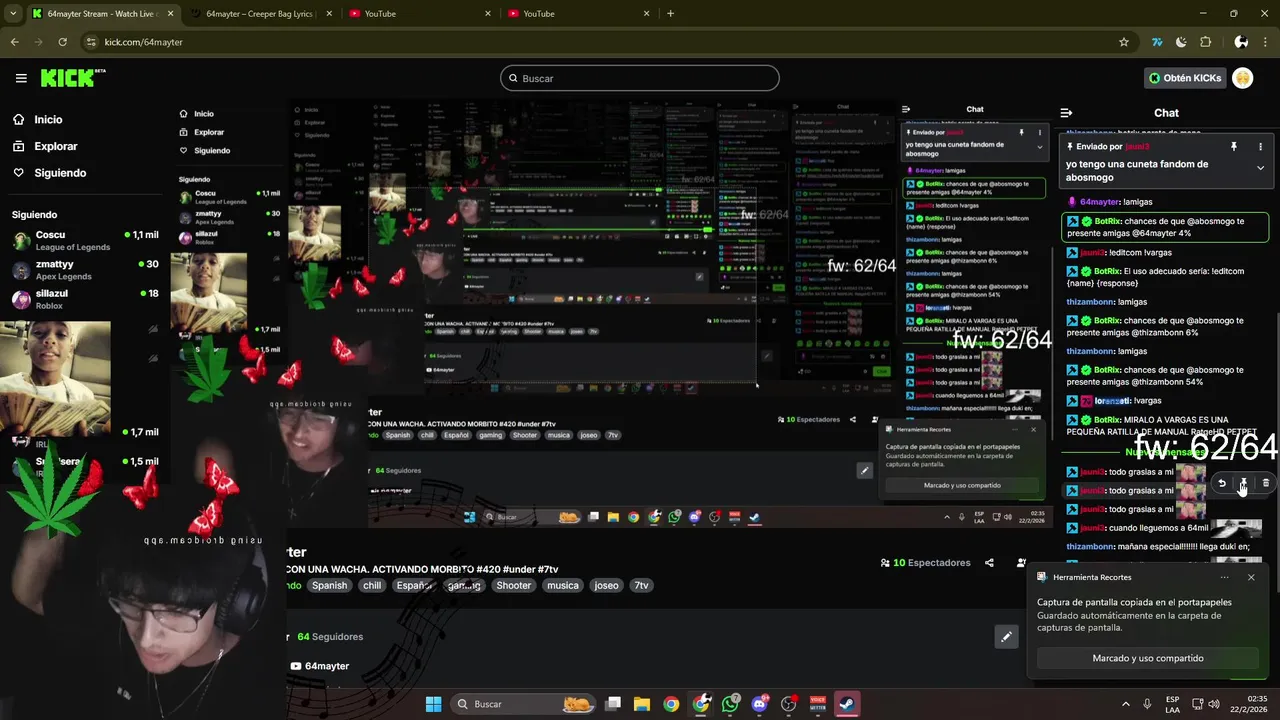The width and height of the screenshot is (1280, 720).
Task: Go back in the browser
Action: (x=14, y=42)
